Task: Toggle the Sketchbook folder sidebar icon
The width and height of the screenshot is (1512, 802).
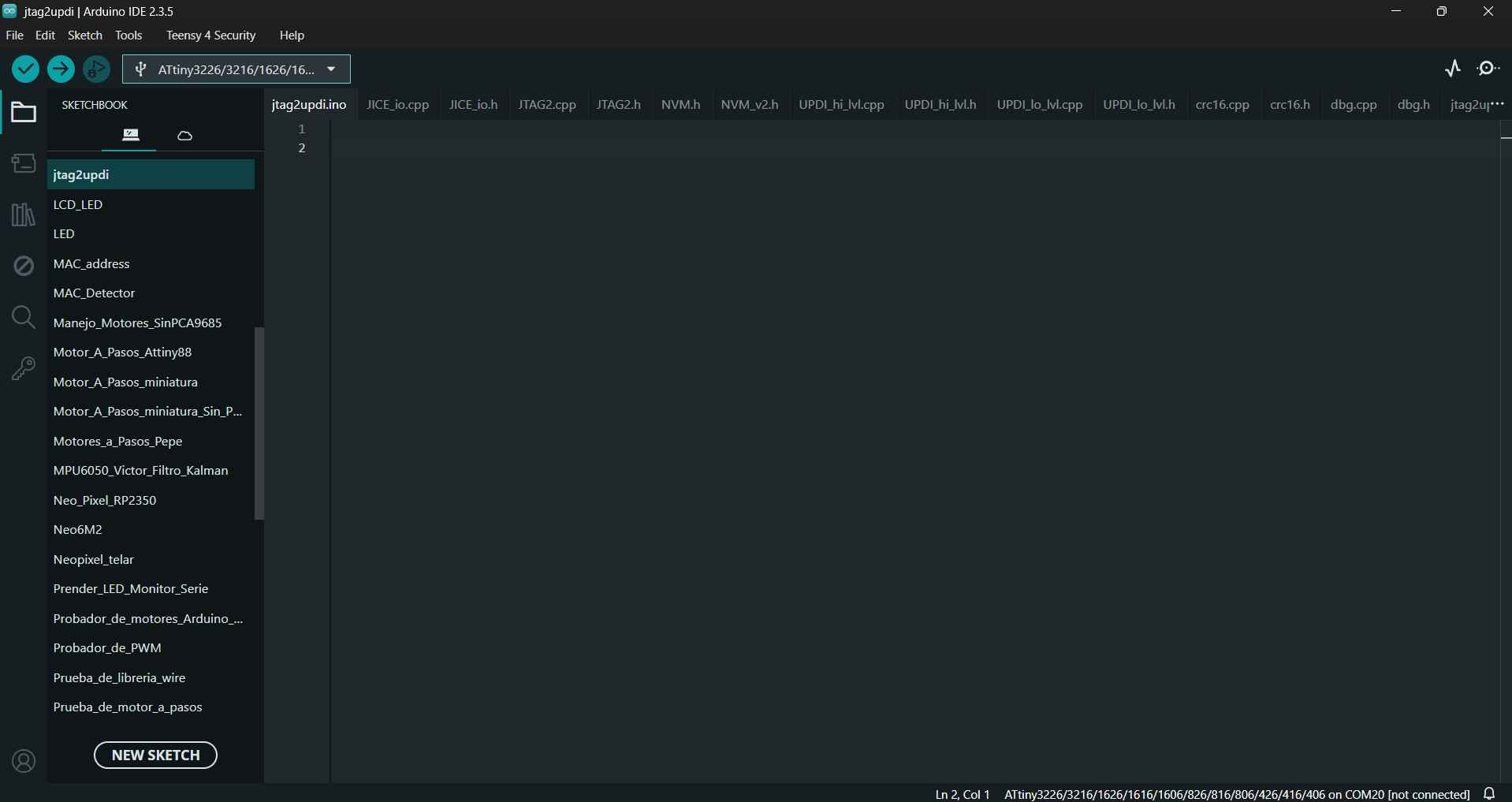Action: pyautogui.click(x=24, y=113)
